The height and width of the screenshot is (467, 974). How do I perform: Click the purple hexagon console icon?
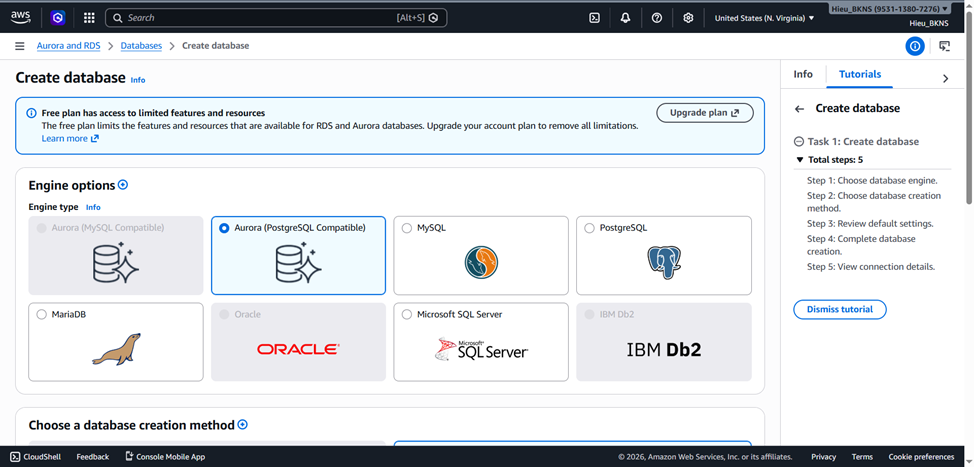[x=58, y=18]
